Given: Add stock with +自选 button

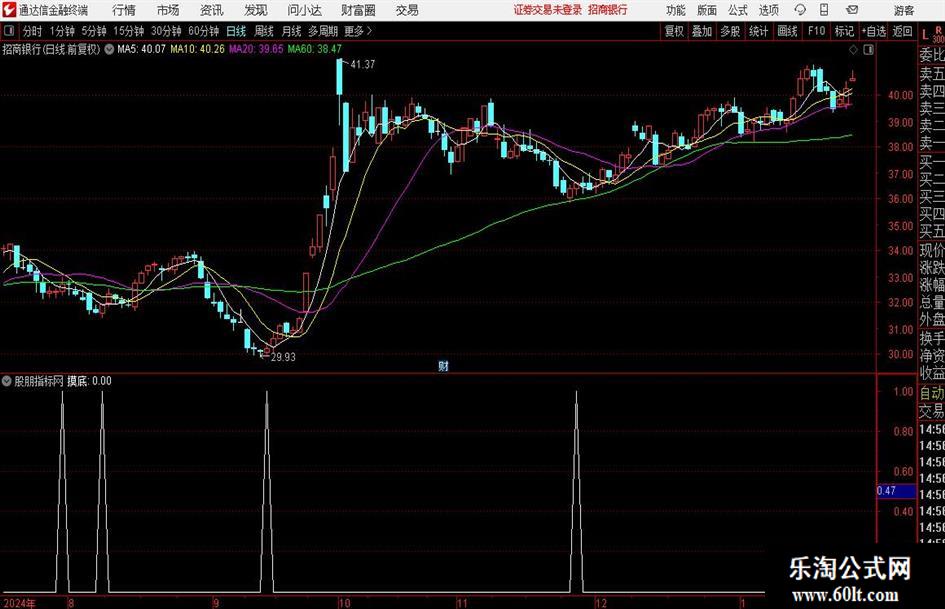Looking at the screenshot, I should tap(874, 31).
